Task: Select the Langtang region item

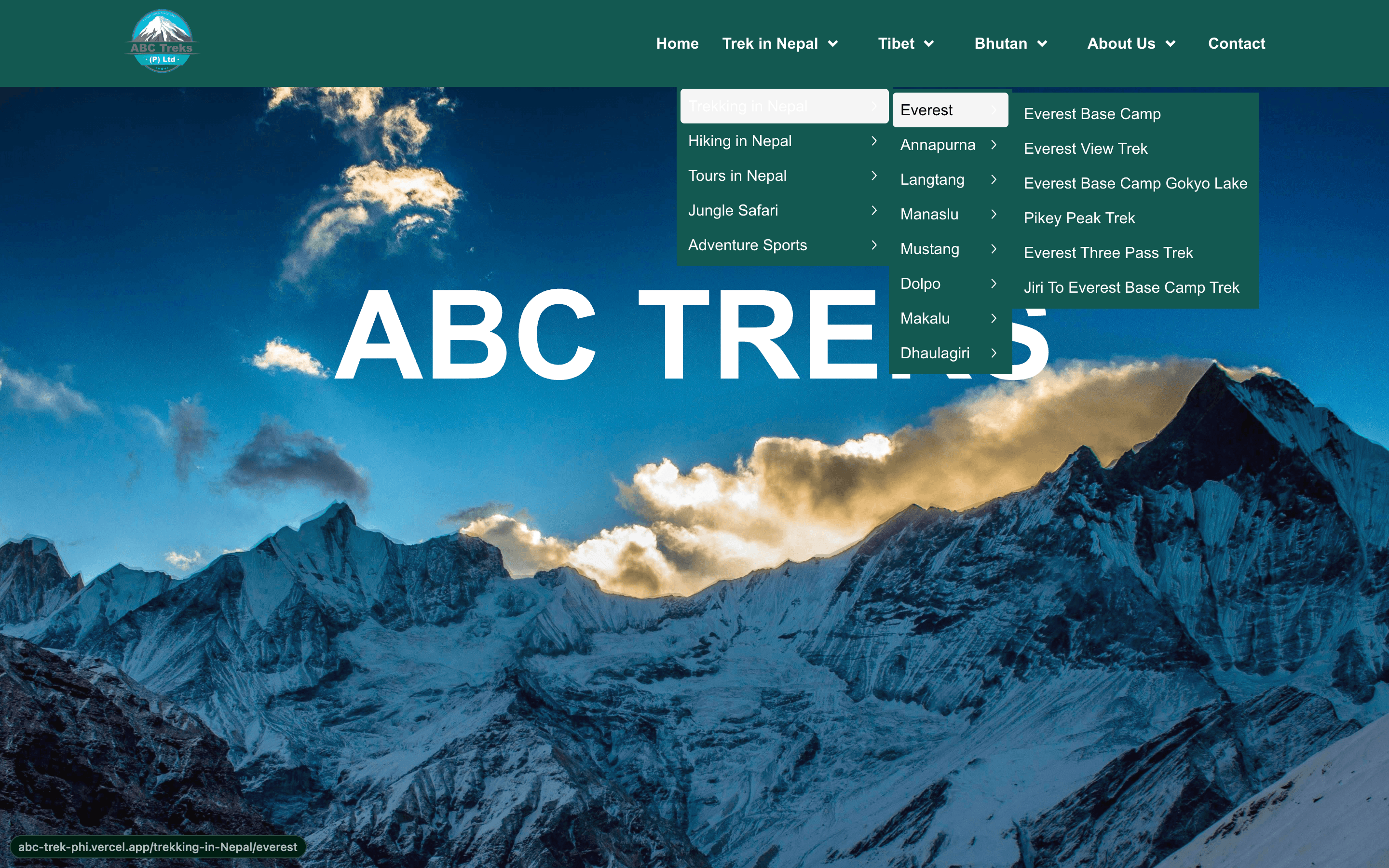Action: 950,179
